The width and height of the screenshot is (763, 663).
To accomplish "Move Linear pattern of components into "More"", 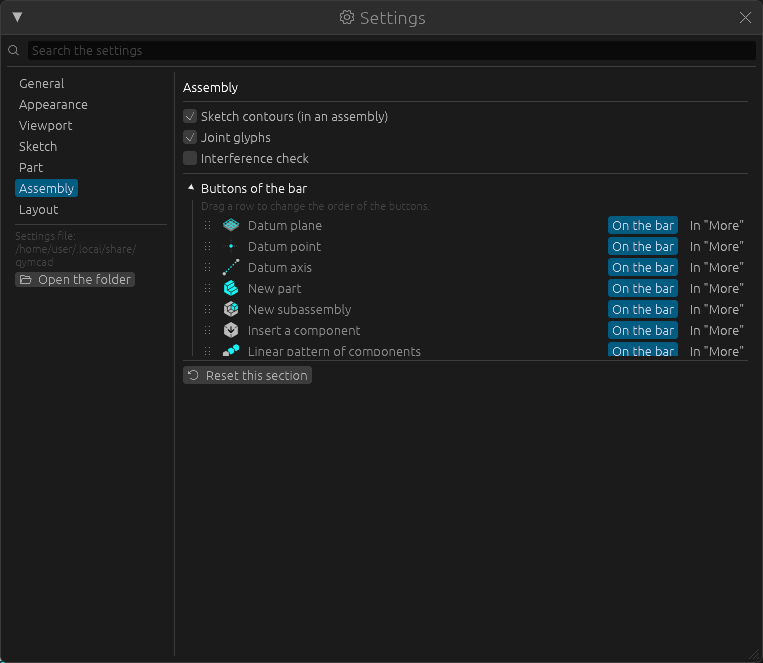I will click(716, 350).
